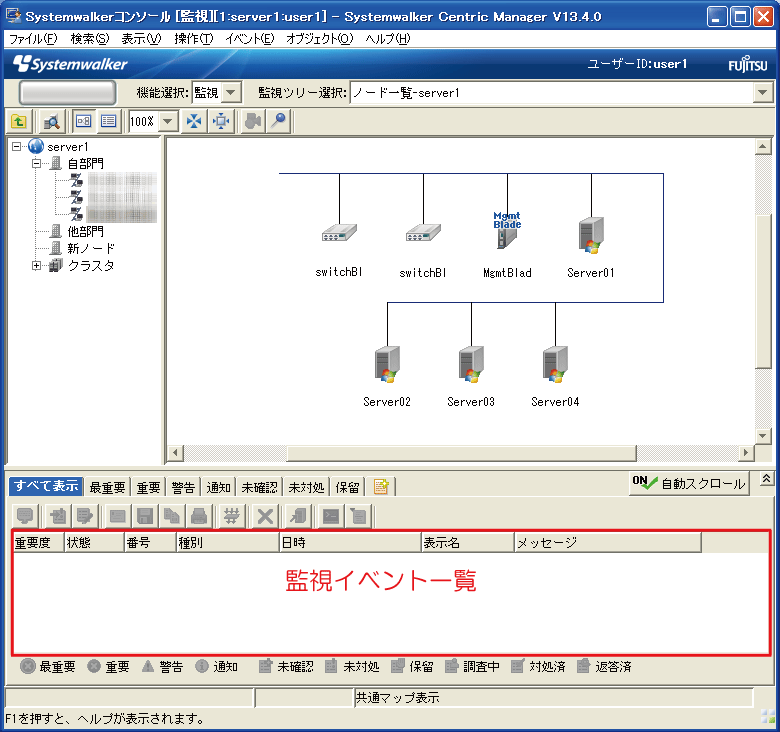The width and height of the screenshot is (780, 732).
Task: Collapse event pane with double-chevron button
Action: click(767, 479)
